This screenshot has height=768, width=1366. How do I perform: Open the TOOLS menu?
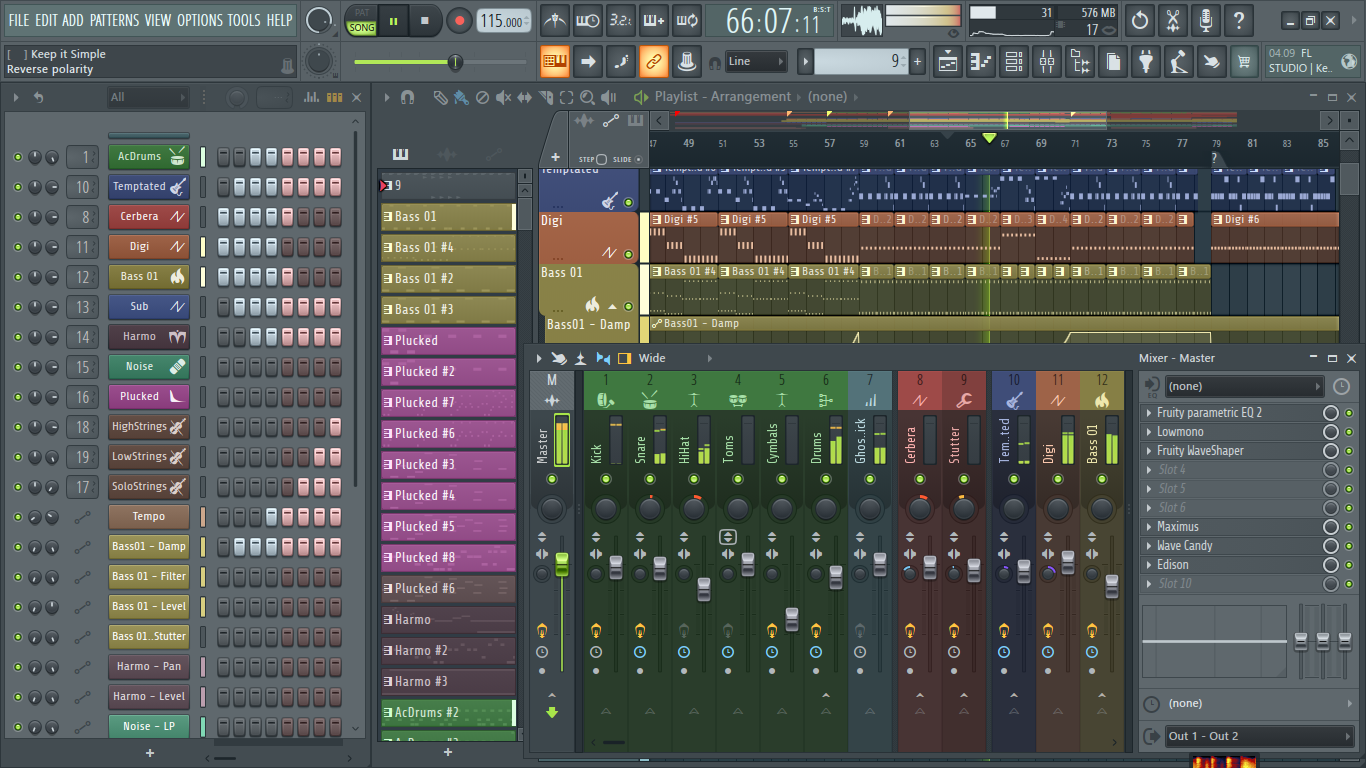pos(243,20)
